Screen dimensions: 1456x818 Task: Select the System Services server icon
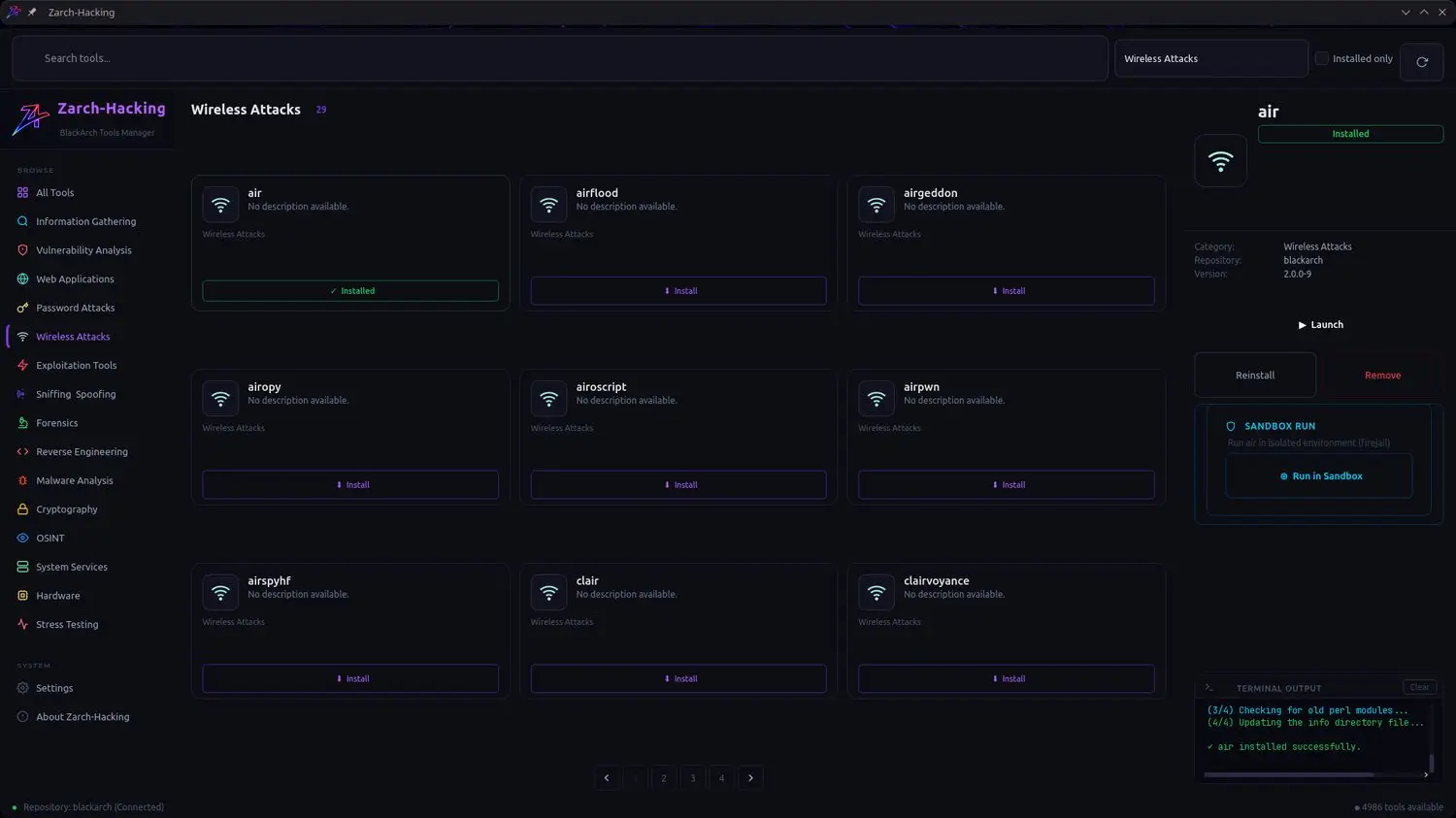(x=22, y=567)
